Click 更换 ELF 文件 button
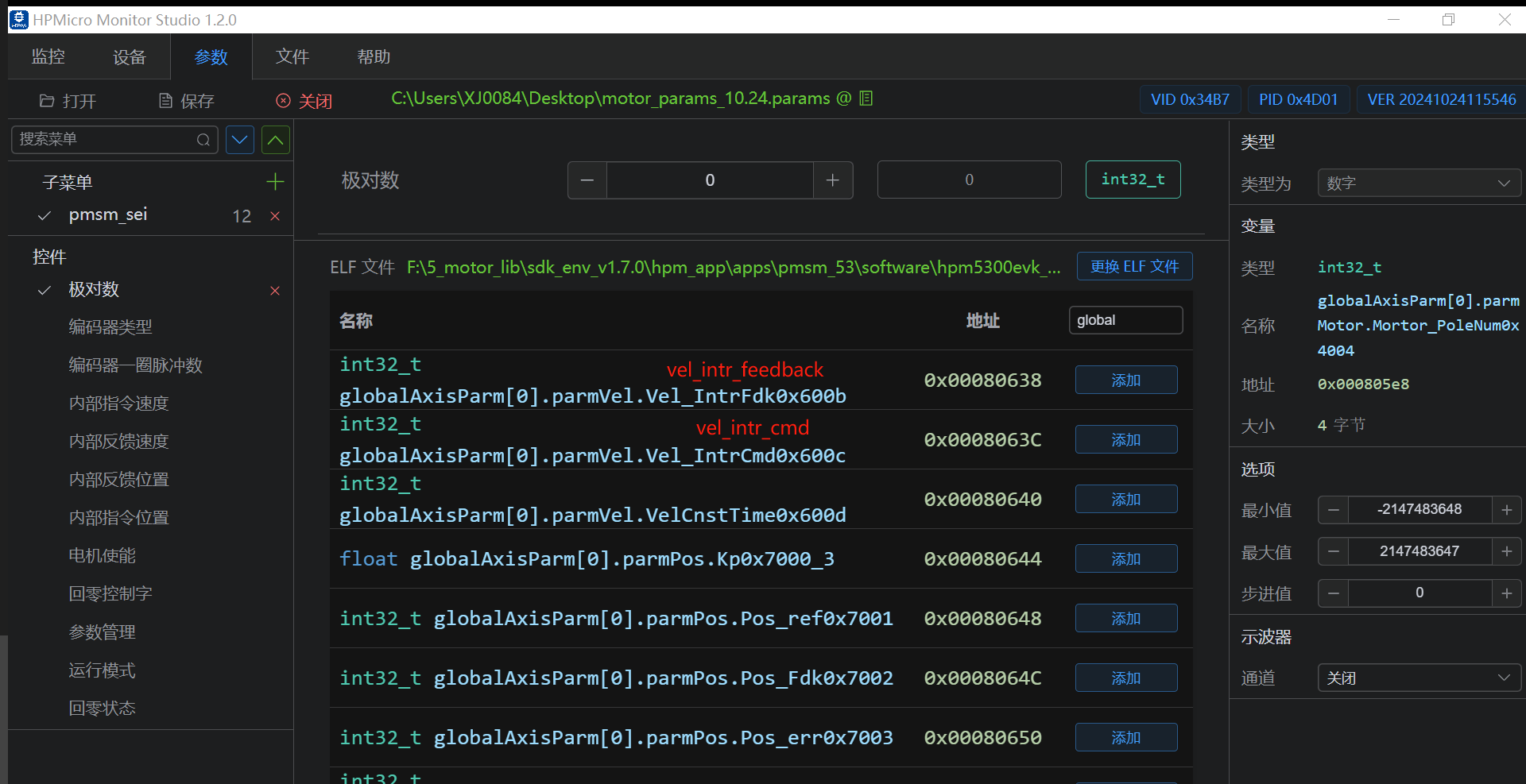This screenshot has width=1526, height=784. pos(1134,266)
